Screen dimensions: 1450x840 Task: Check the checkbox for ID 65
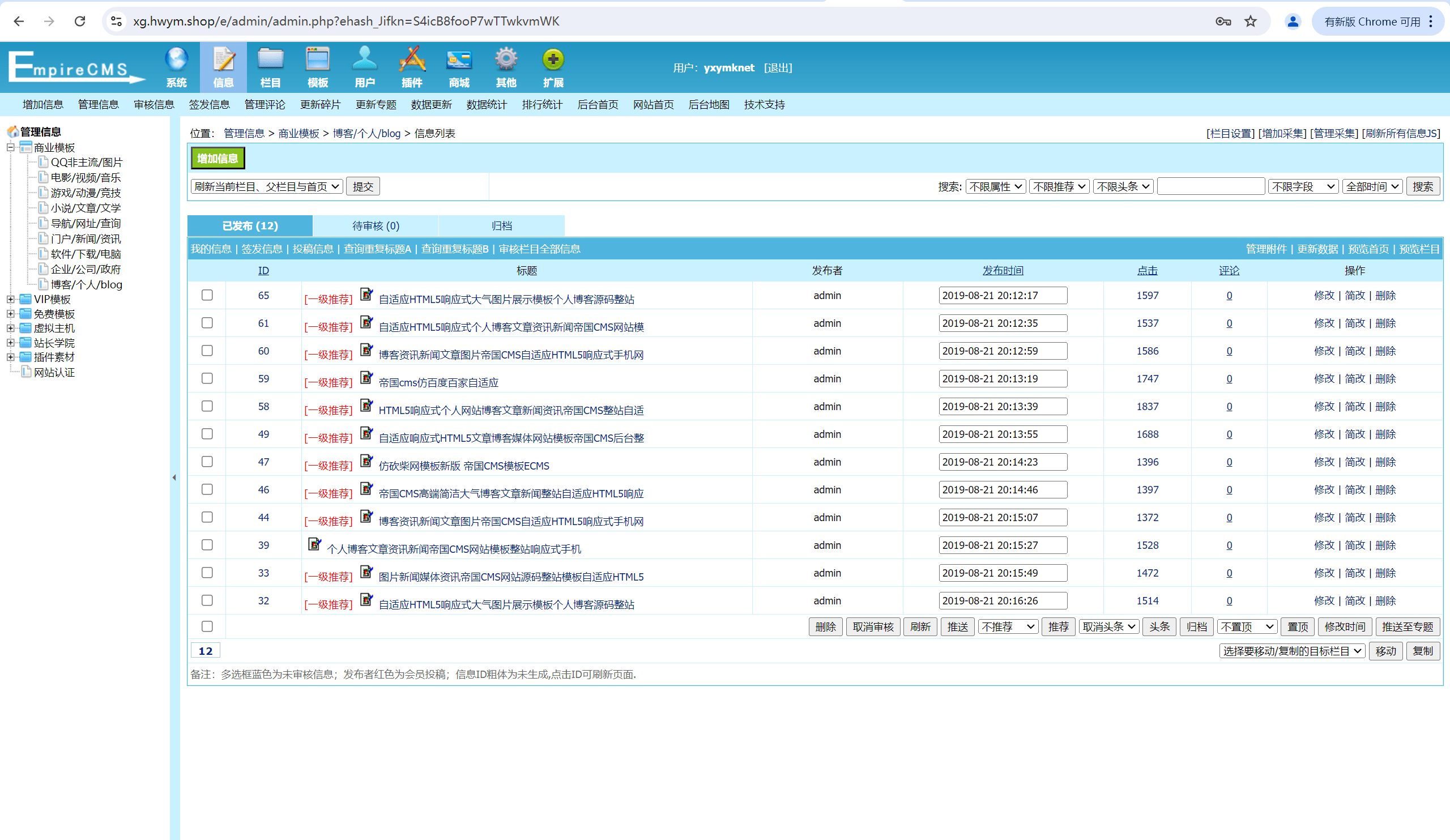pyautogui.click(x=207, y=295)
